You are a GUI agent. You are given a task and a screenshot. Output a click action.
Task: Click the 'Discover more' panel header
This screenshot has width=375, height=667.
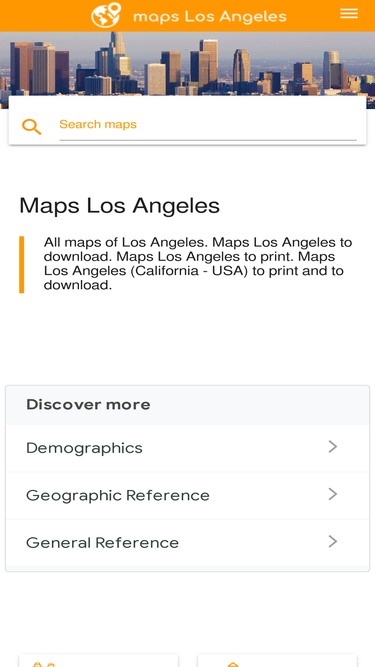click(188, 405)
